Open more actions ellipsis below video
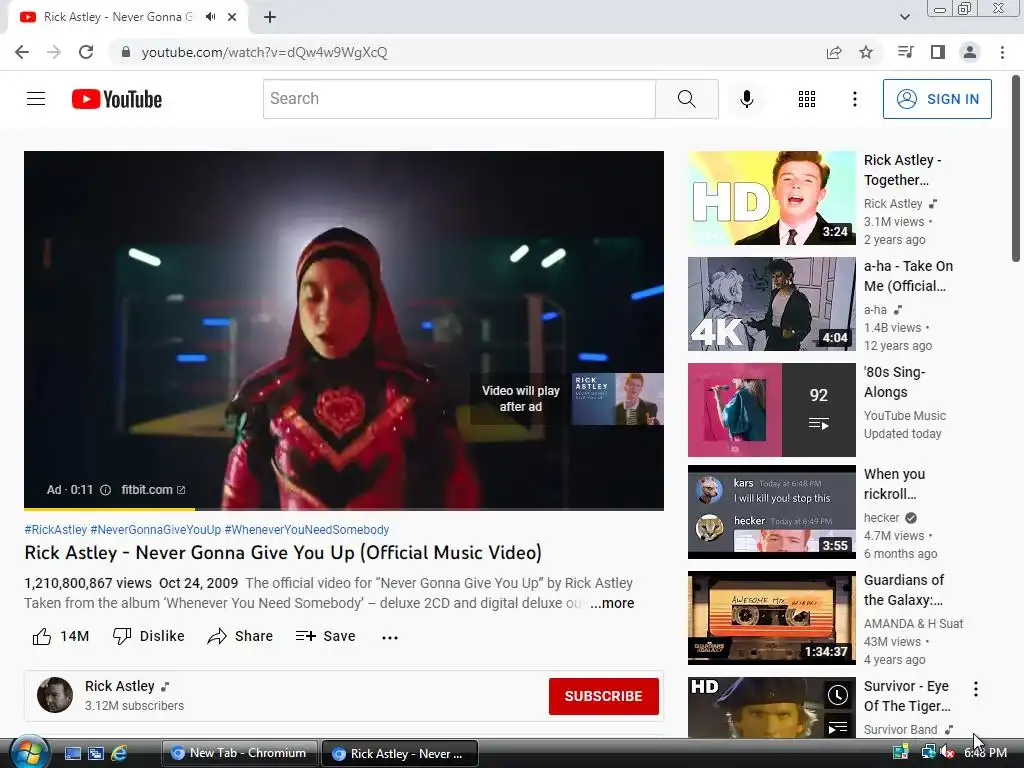This screenshot has width=1024, height=768. 390,637
